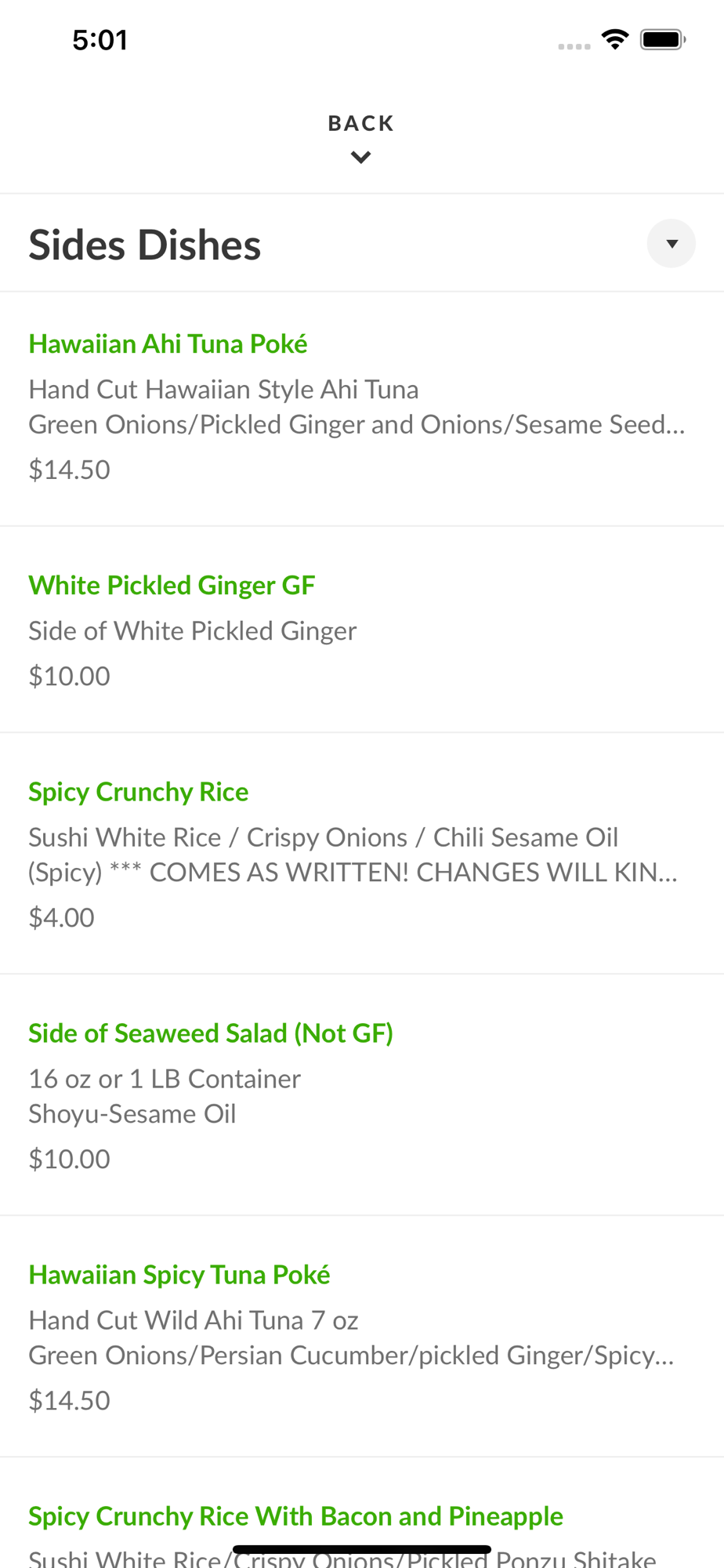Choose the Spicy Crunchy Rice item

click(139, 792)
